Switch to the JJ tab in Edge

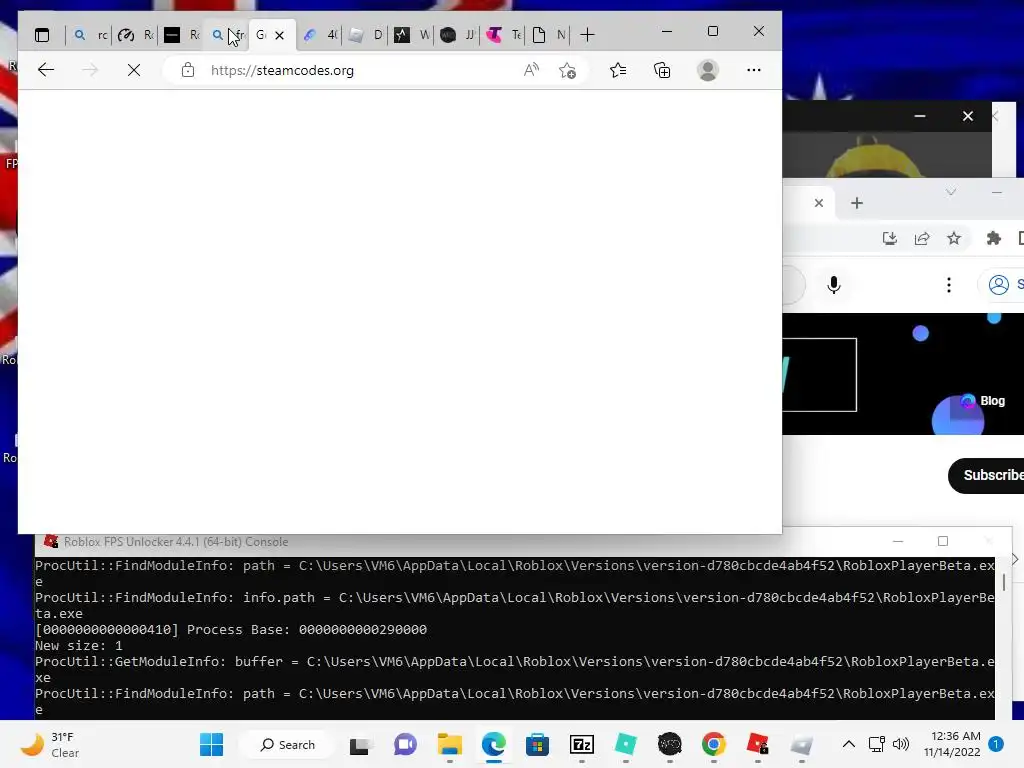point(457,35)
